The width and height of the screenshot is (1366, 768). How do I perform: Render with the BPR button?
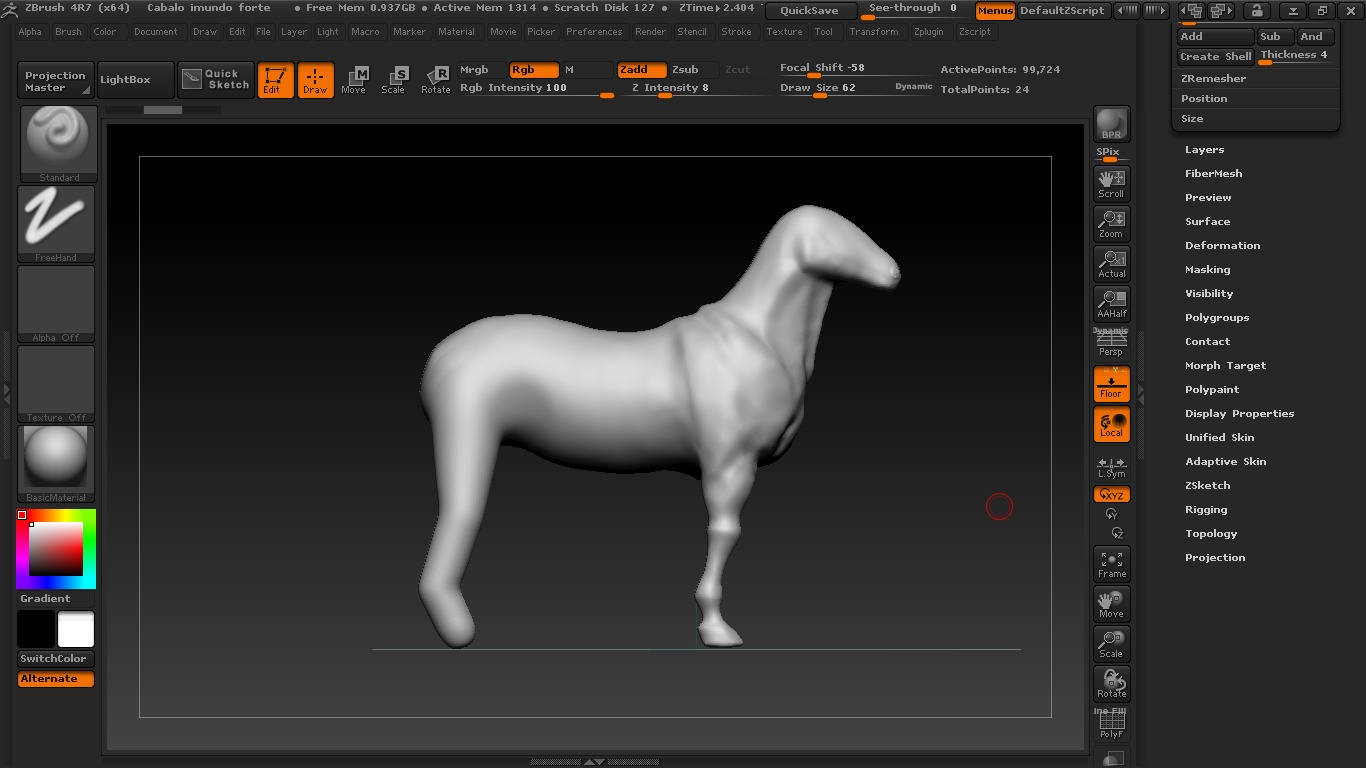click(1111, 124)
